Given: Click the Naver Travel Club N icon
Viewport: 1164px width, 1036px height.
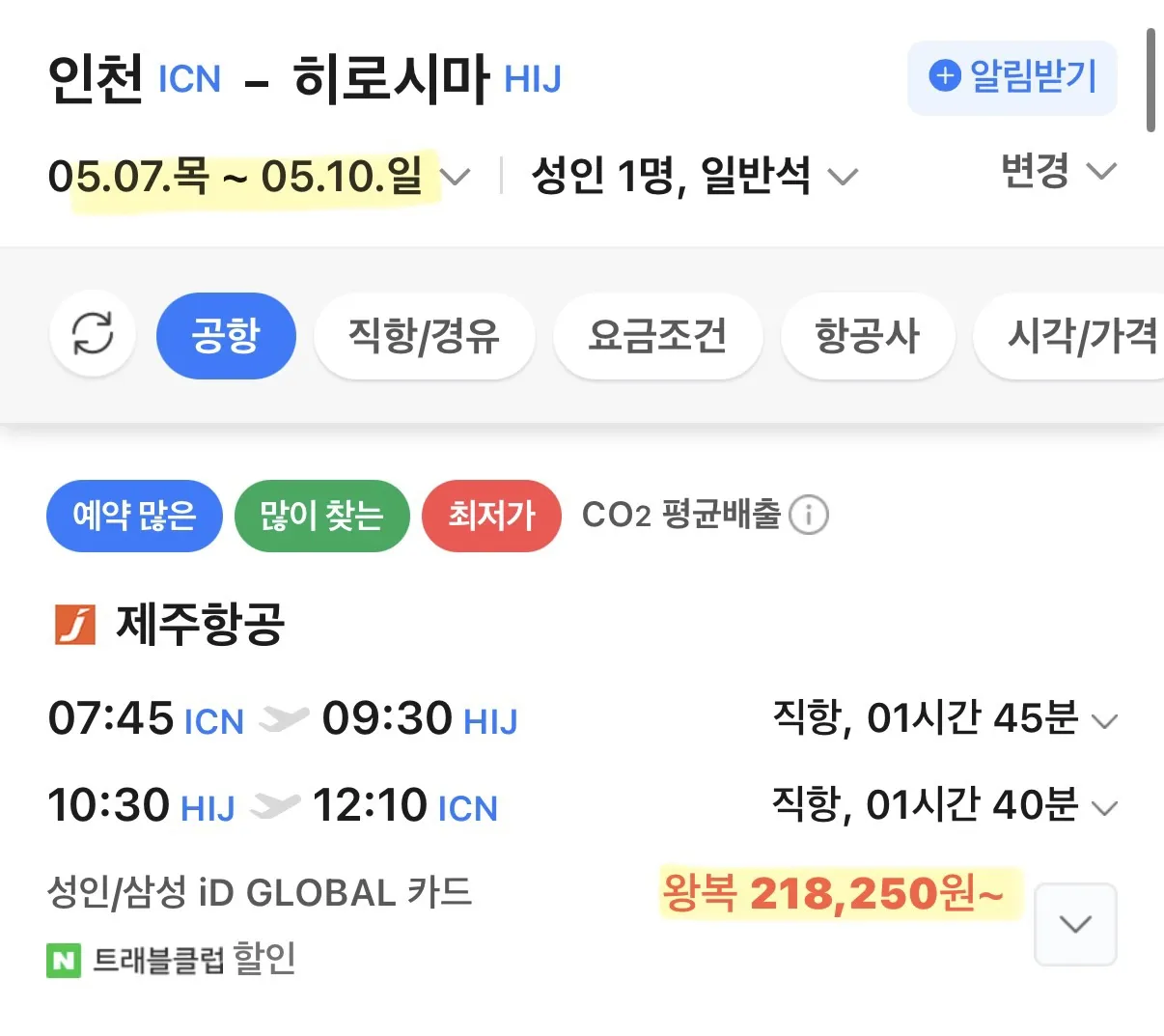Looking at the screenshot, I should 64,960.
